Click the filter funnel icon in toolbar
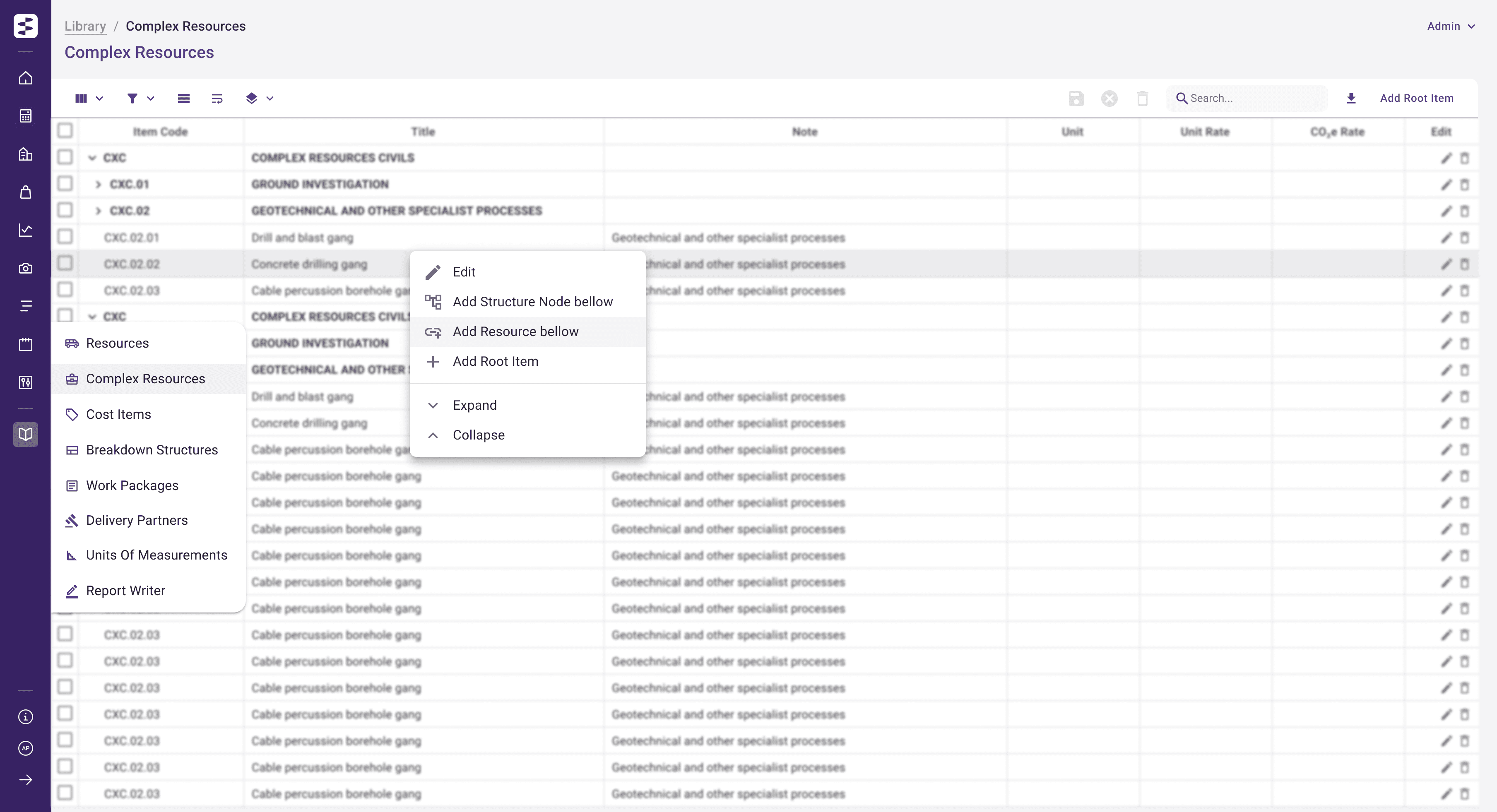This screenshot has height=812, width=1497. [x=132, y=98]
